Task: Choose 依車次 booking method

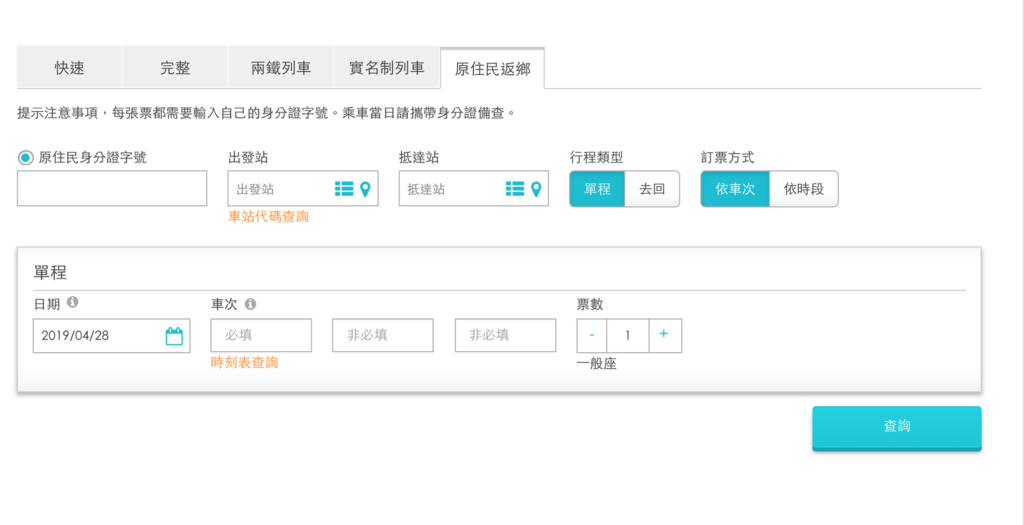Action: click(x=735, y=189)
